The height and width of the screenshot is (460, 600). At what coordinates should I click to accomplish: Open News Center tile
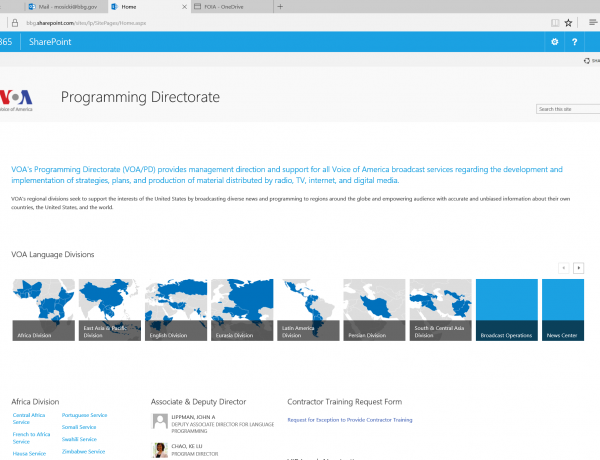click(x=563, y=310)
